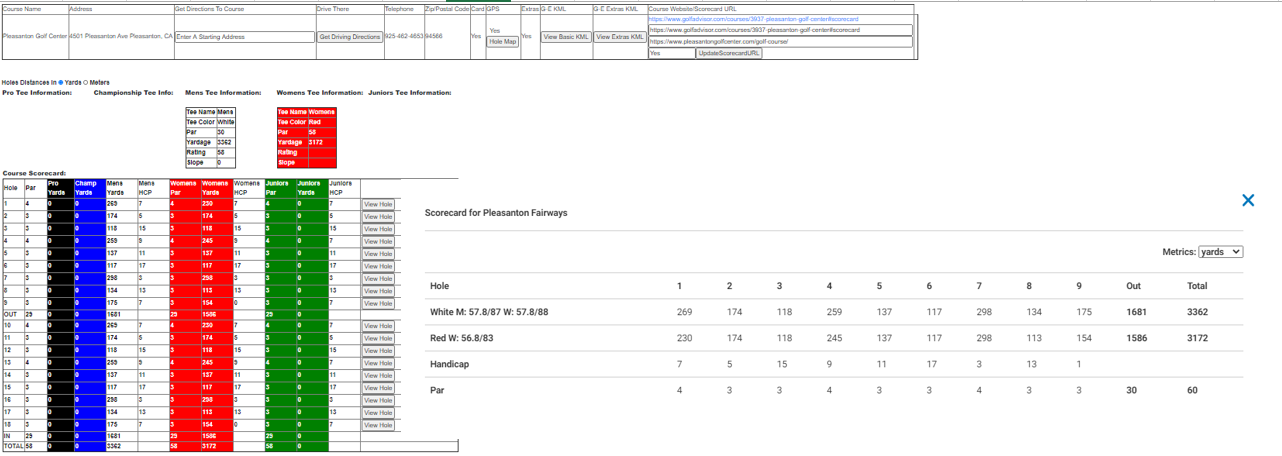
Task: Click the black 'Pro Yards' column header
Action: [x=60, y=188]
